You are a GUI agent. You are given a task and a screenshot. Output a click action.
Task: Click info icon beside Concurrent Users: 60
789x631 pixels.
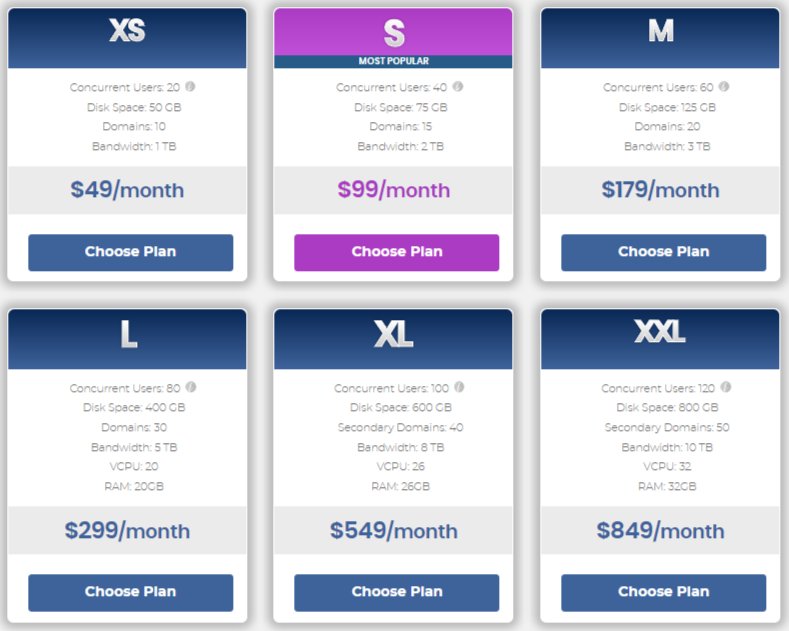(724, 87)
